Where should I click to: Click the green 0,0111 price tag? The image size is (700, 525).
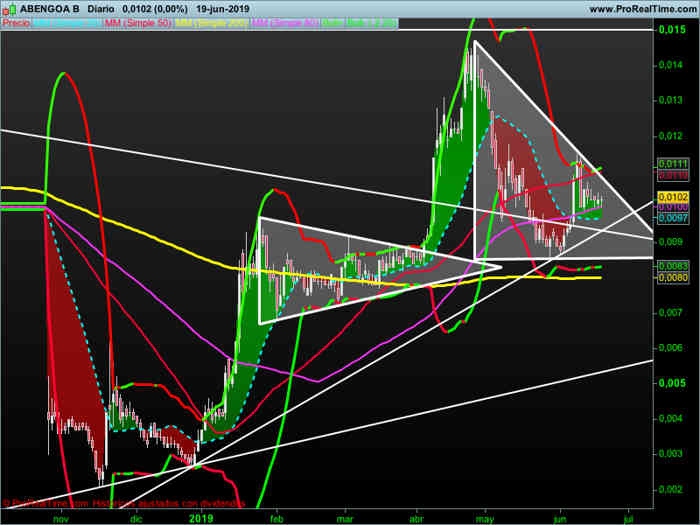click(673, 164)
